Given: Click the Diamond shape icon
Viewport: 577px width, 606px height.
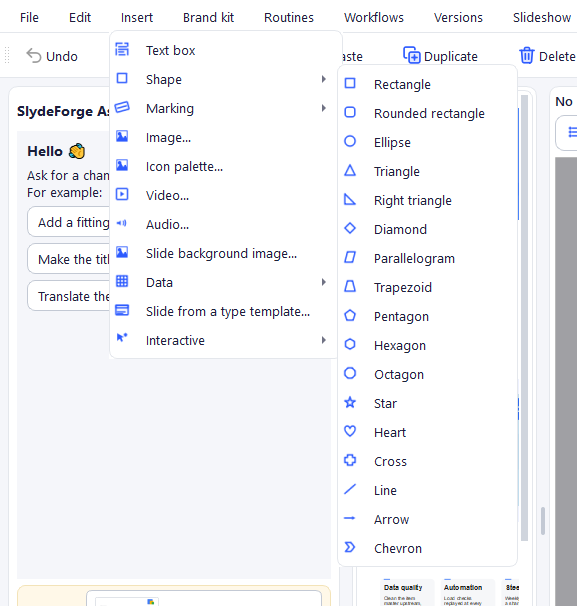Looking at the screenshot, I should click(350, 228).
